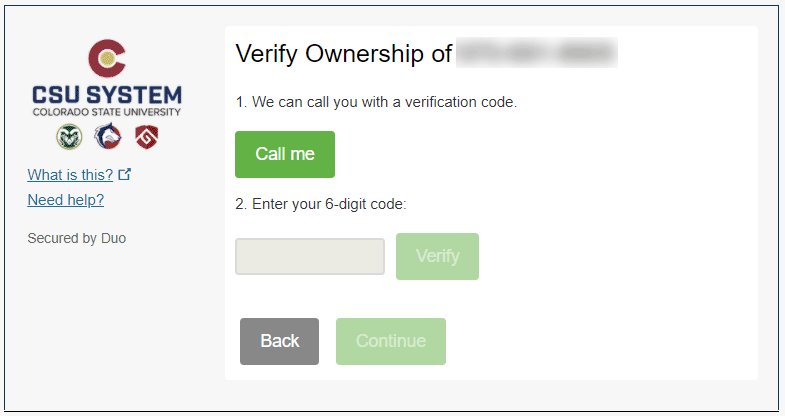Click the blue wolf campus logo
The width and height of the screenshot is (785, 416).
(106, 137)
